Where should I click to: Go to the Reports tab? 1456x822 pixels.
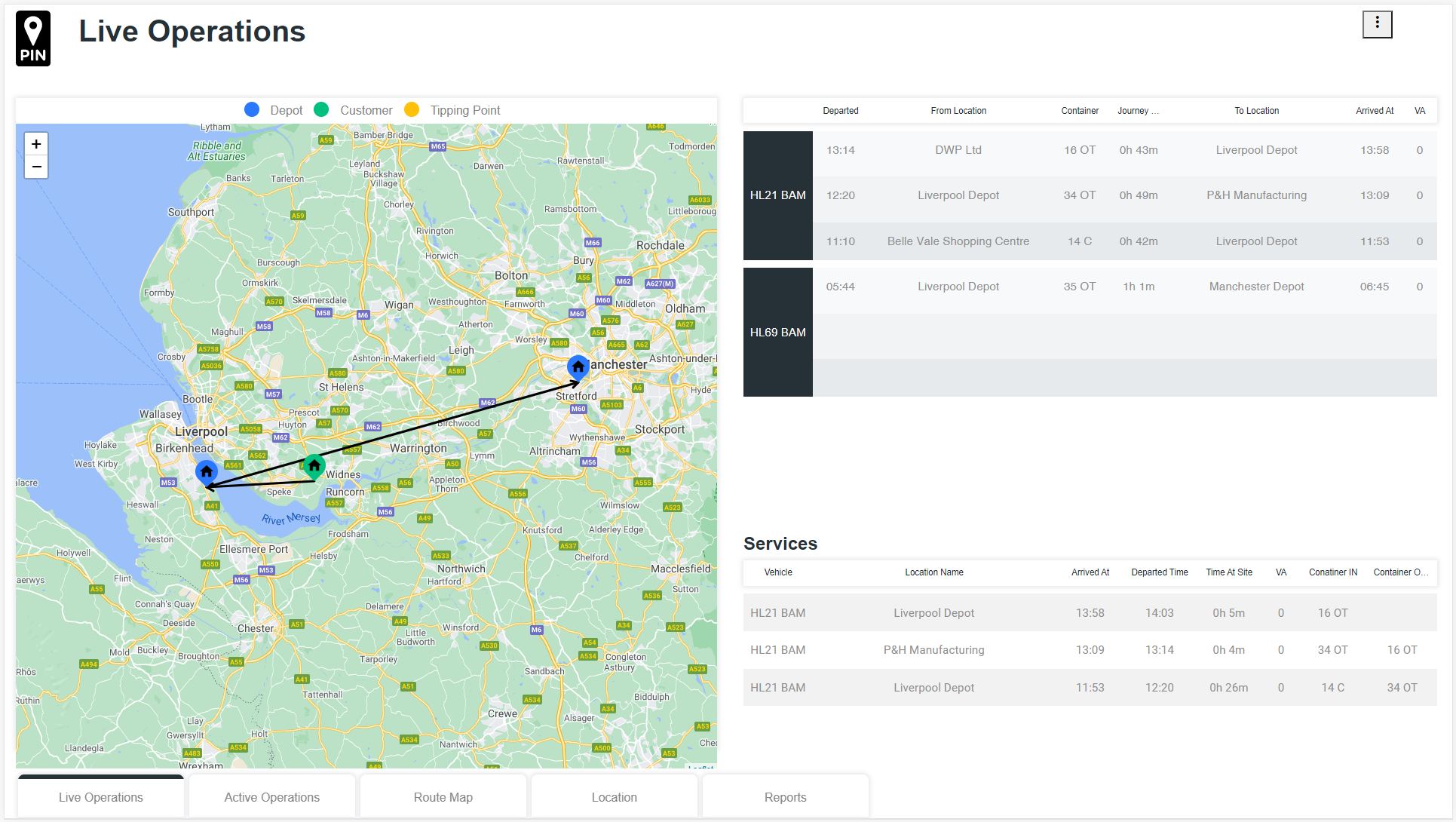(785, 797)
